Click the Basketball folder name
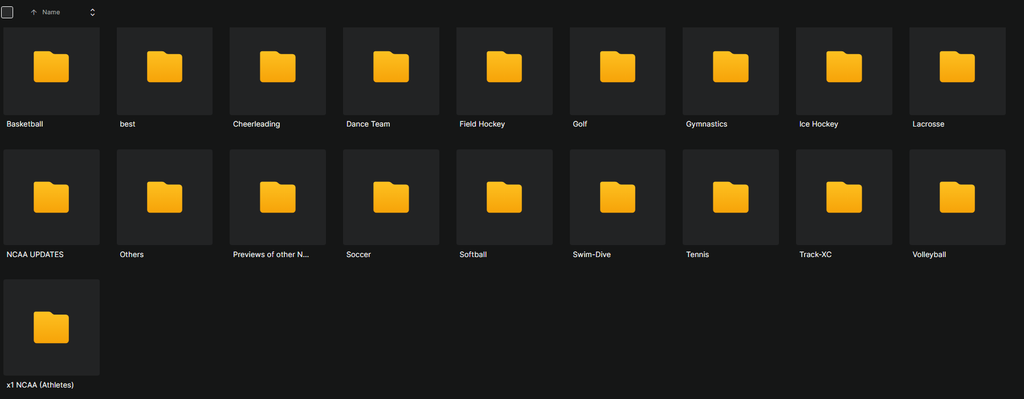 coord(25,124)
